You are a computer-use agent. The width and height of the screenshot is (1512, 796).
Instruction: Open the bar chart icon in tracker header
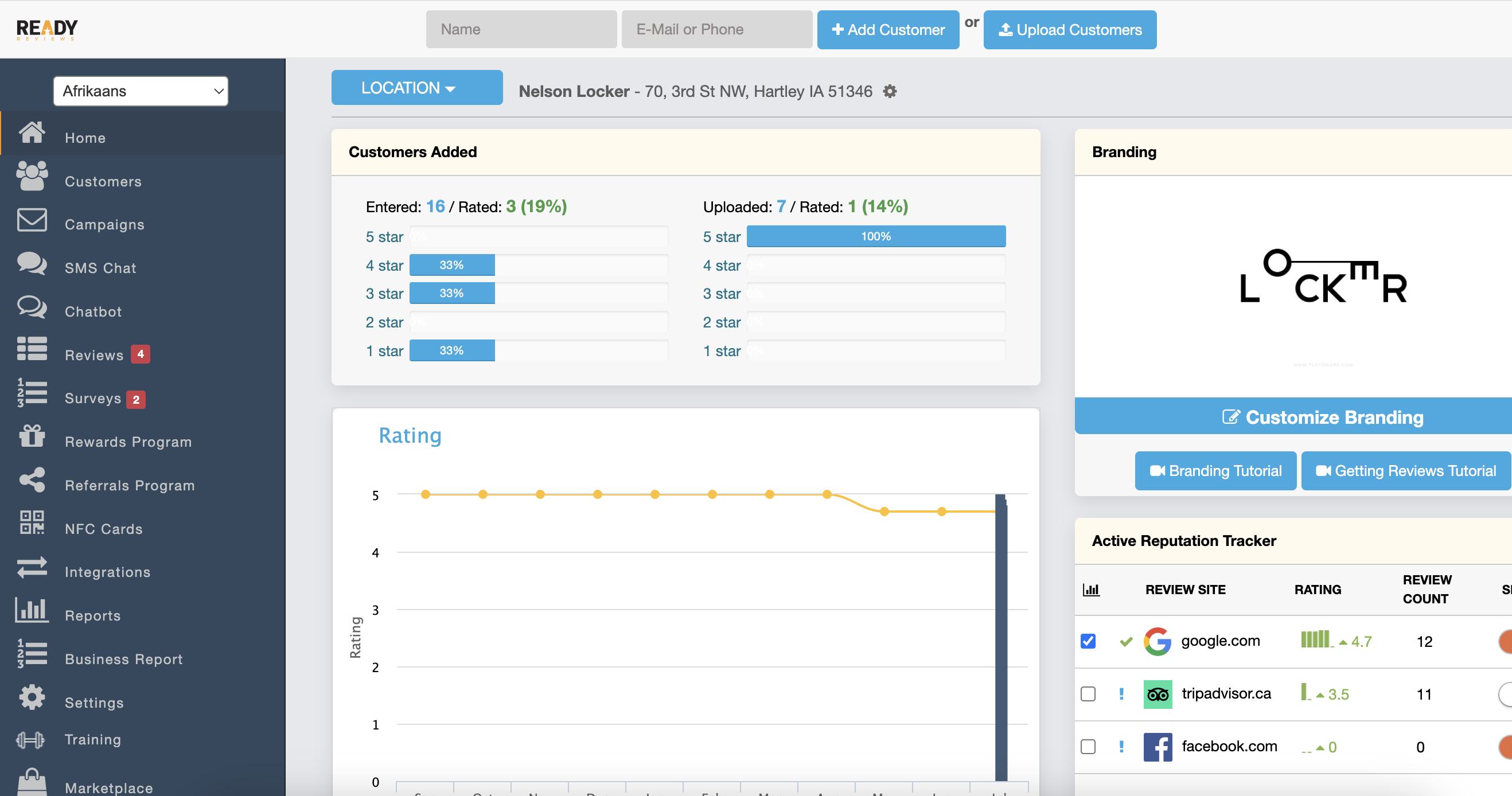tap(1090, 589)
